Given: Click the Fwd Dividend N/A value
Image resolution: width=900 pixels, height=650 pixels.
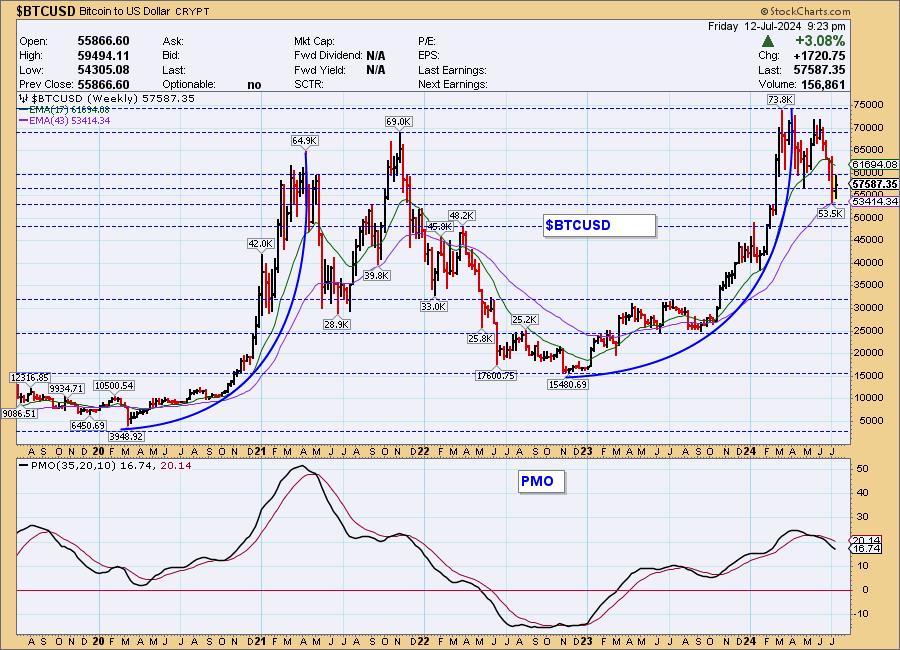Looking at the screenshot, I should click(376, 56).
